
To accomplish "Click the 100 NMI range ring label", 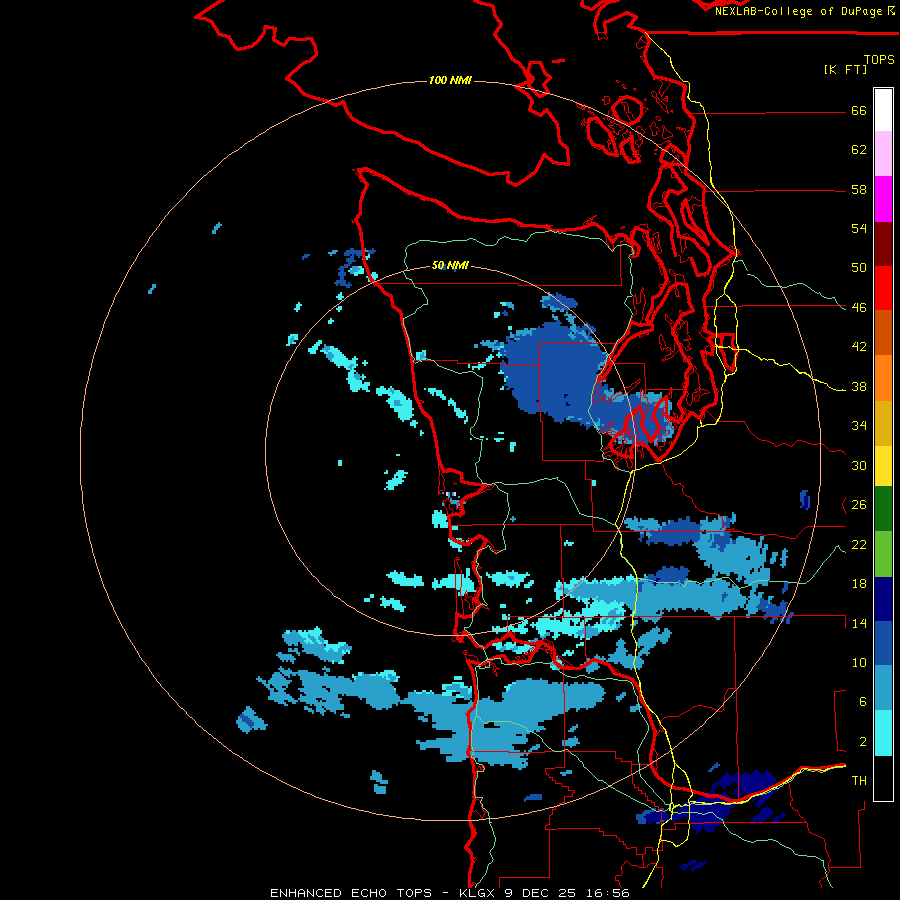I will click(x=450, y=80).
